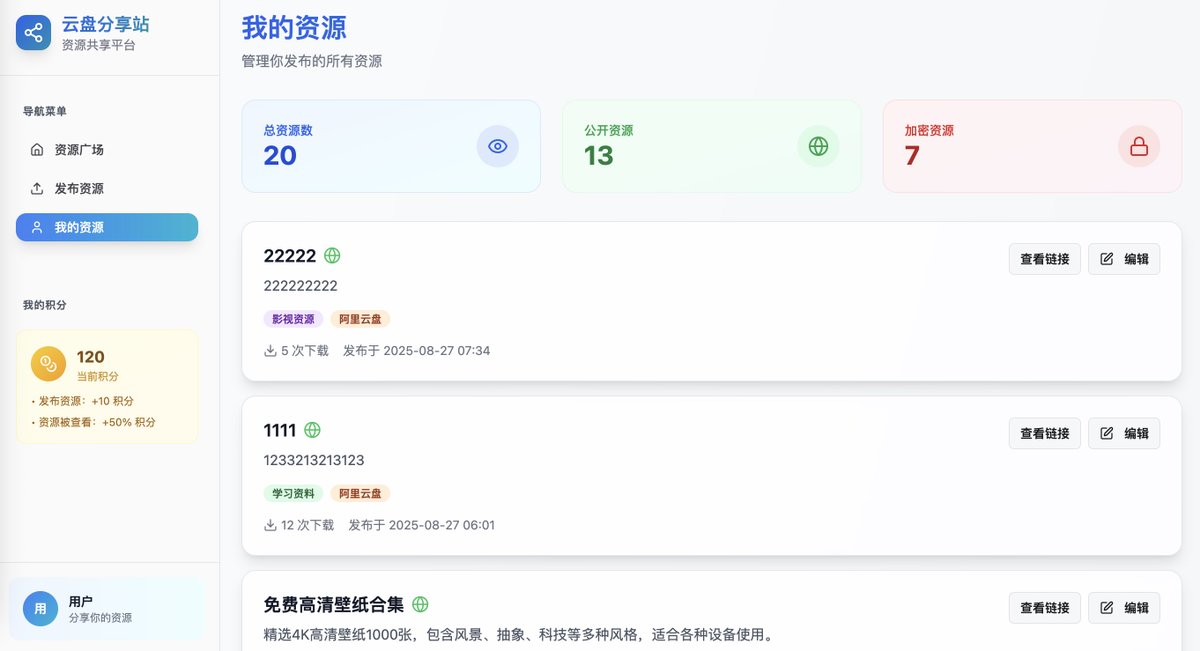This screenshot has height=651, width=1200.
Task: Open 资源广场 in navigation menu
Action: pyautogui.click(x=107, y=150)
